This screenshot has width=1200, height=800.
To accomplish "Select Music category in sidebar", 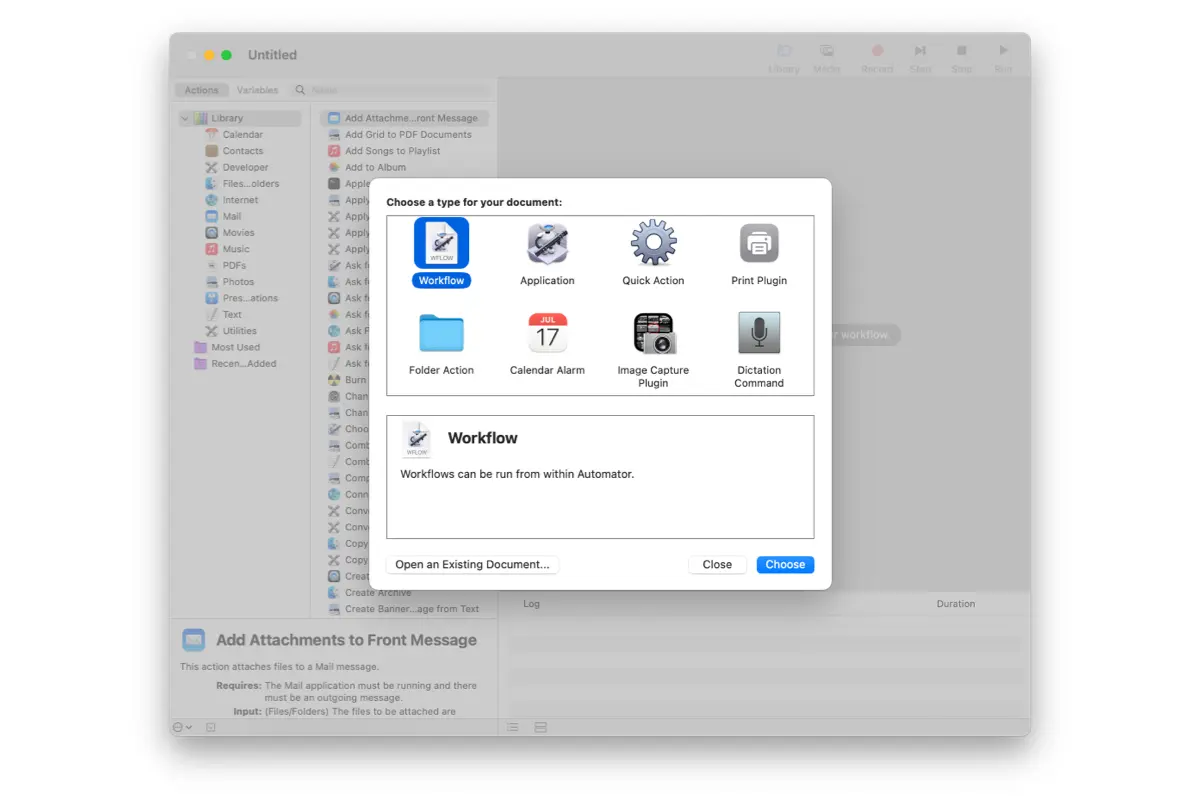I will pyautogui.click(x=236, y=249).
